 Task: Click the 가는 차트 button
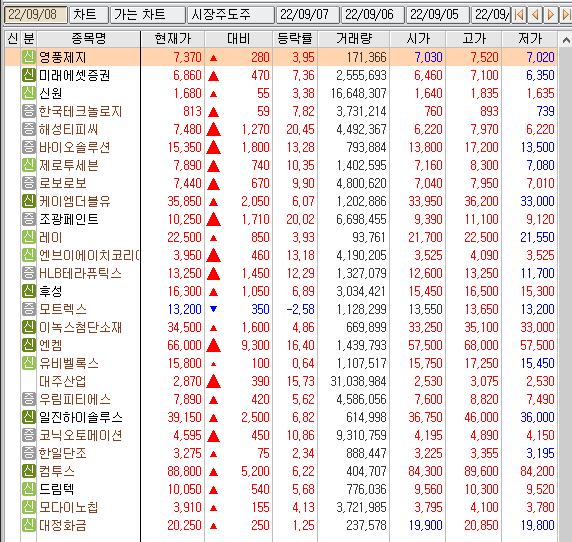[148, 15]
